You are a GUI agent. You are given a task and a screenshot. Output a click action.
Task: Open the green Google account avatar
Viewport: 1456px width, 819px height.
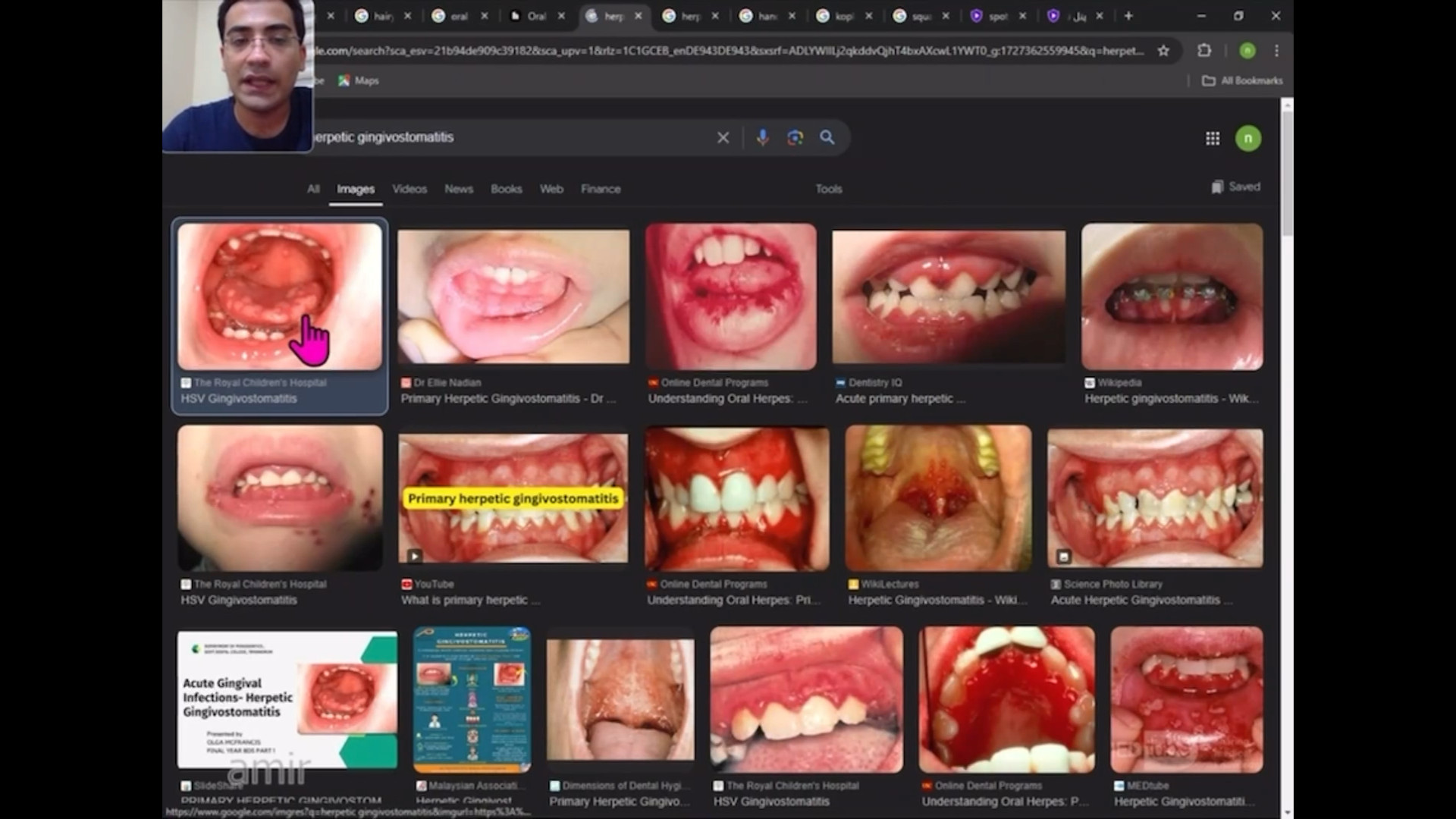coord(1248,138)
